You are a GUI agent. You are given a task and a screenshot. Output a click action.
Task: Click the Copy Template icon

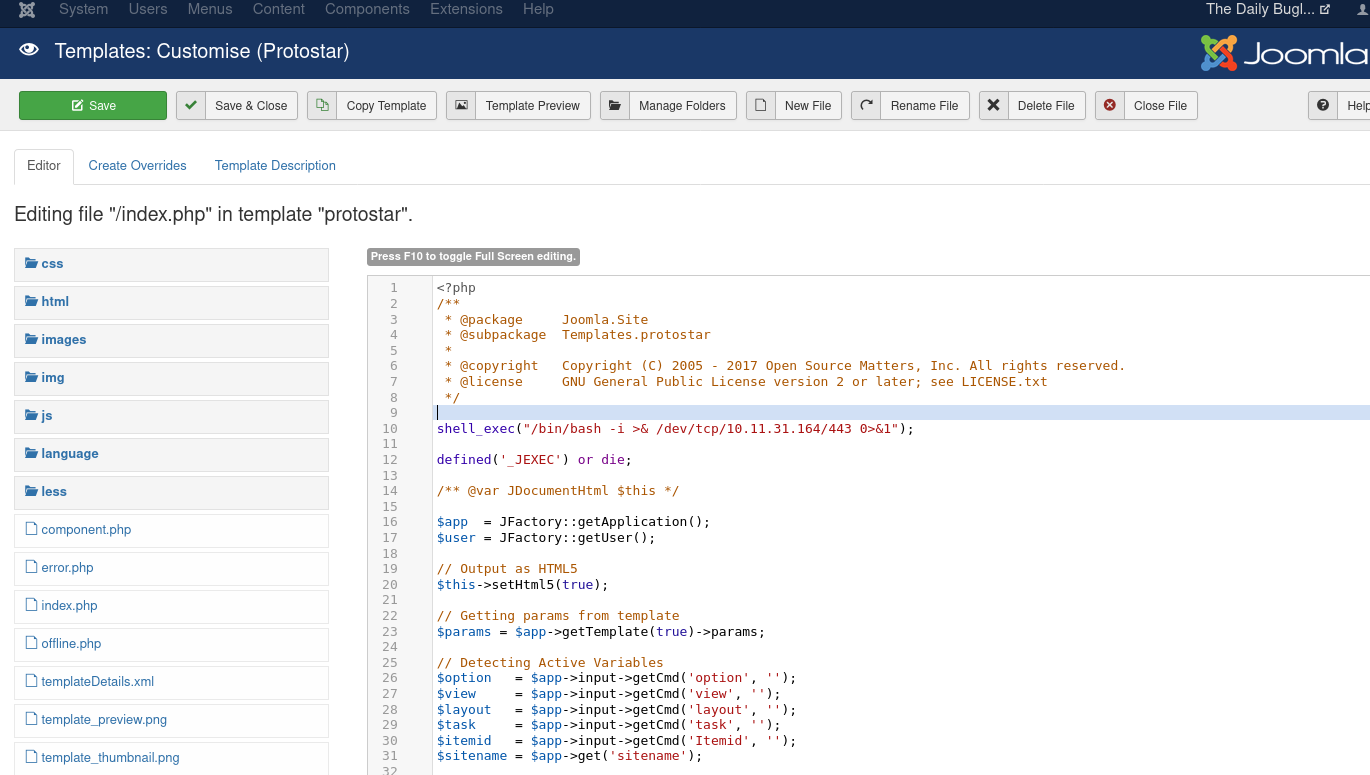click(322, 106)
